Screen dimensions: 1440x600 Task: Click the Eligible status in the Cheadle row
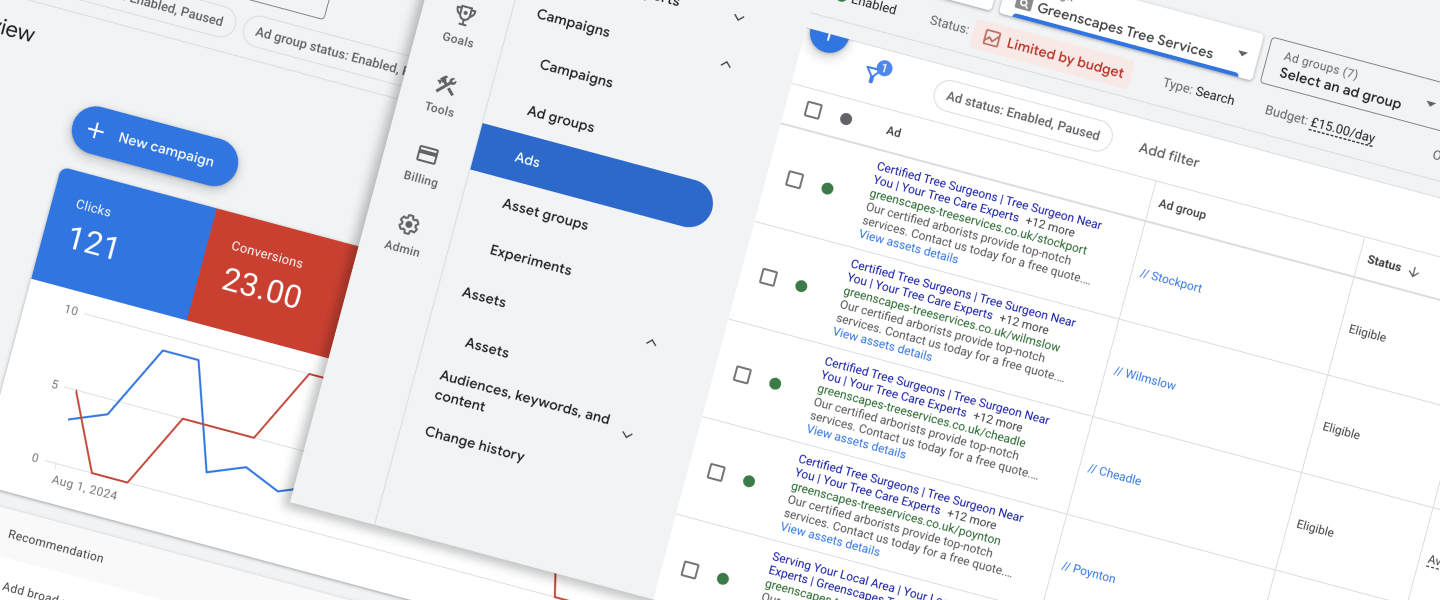1316,527
